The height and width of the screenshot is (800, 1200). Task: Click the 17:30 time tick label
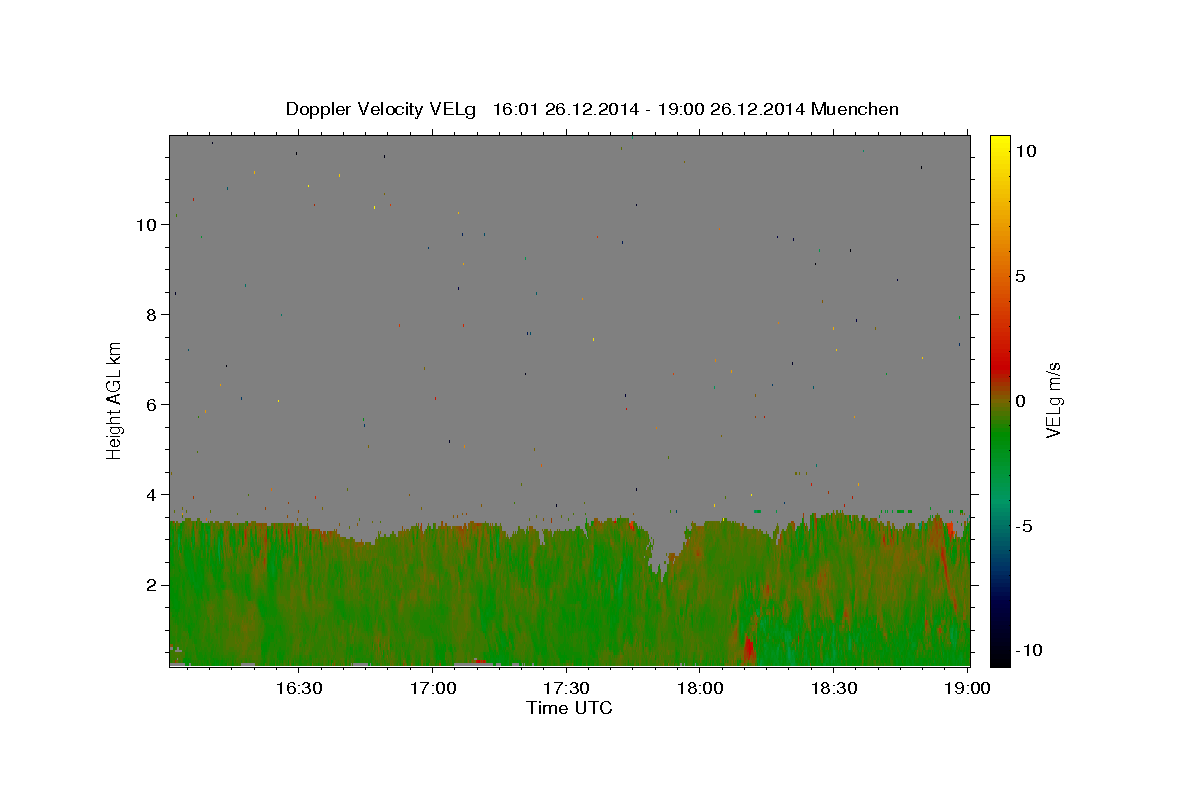click(x=566, y=689)
